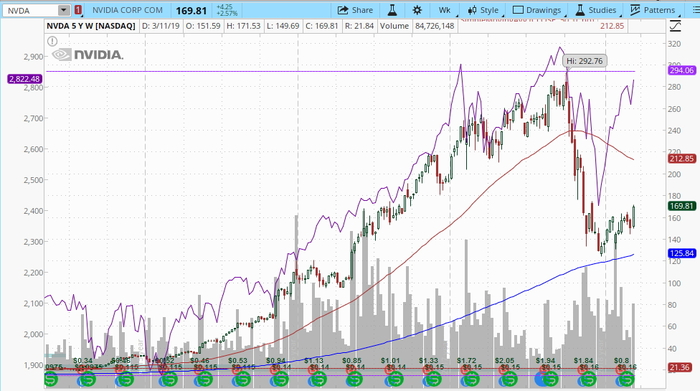Click the 'D: 3/11/19' date readout

point(161,26)
